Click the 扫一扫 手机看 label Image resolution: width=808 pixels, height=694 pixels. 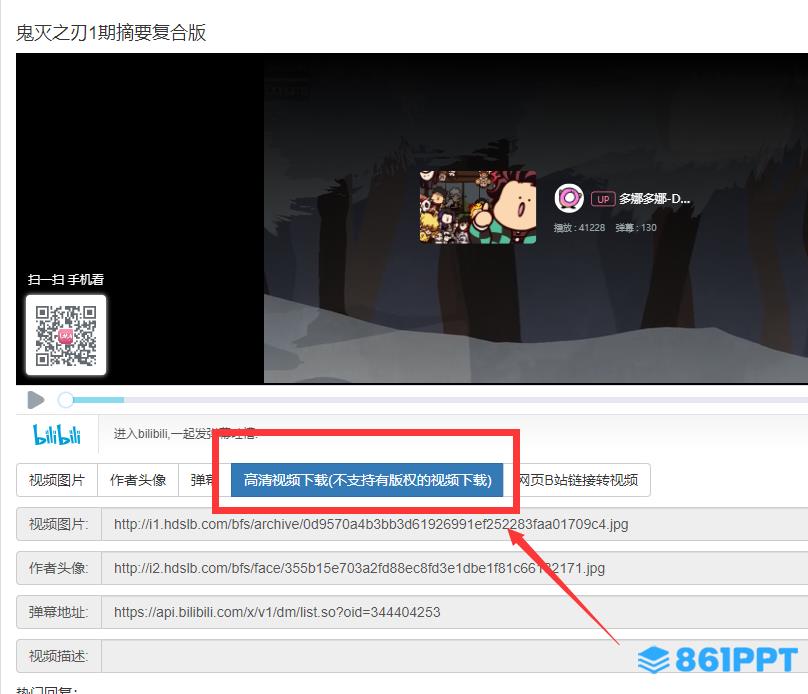pos(66,280)
